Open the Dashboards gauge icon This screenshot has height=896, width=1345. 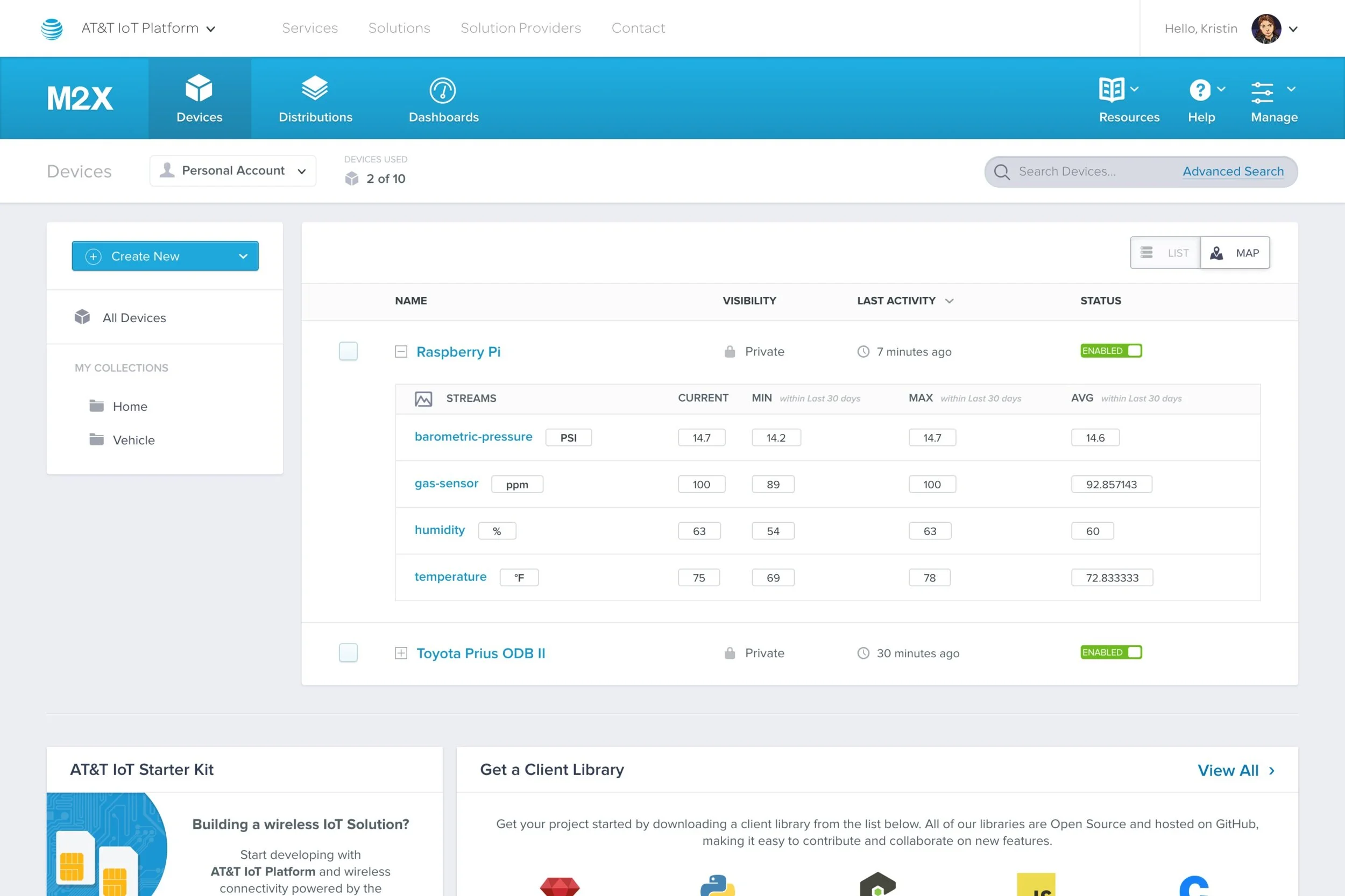442,90
